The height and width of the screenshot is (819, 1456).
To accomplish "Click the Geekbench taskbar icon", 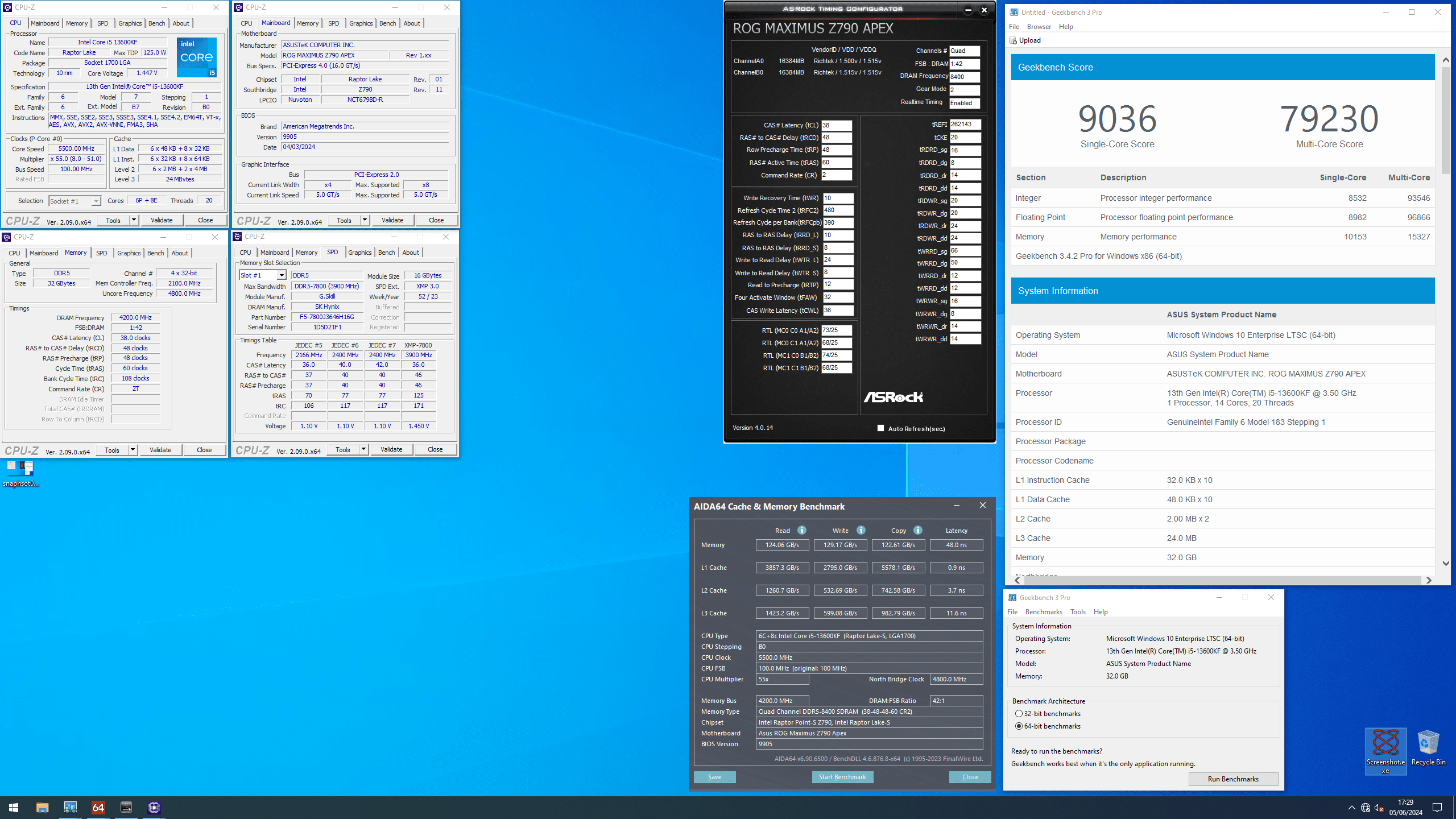I will point(70,807).
